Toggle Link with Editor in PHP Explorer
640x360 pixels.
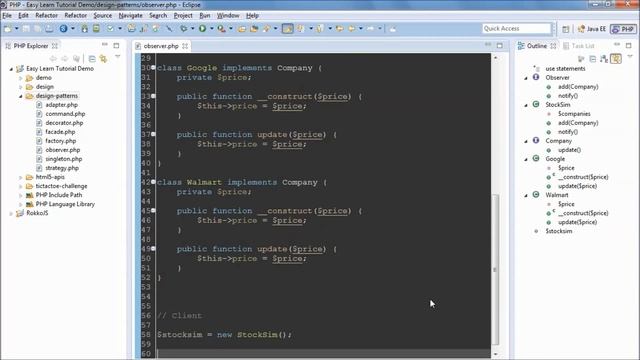click(x=103, y=59)
